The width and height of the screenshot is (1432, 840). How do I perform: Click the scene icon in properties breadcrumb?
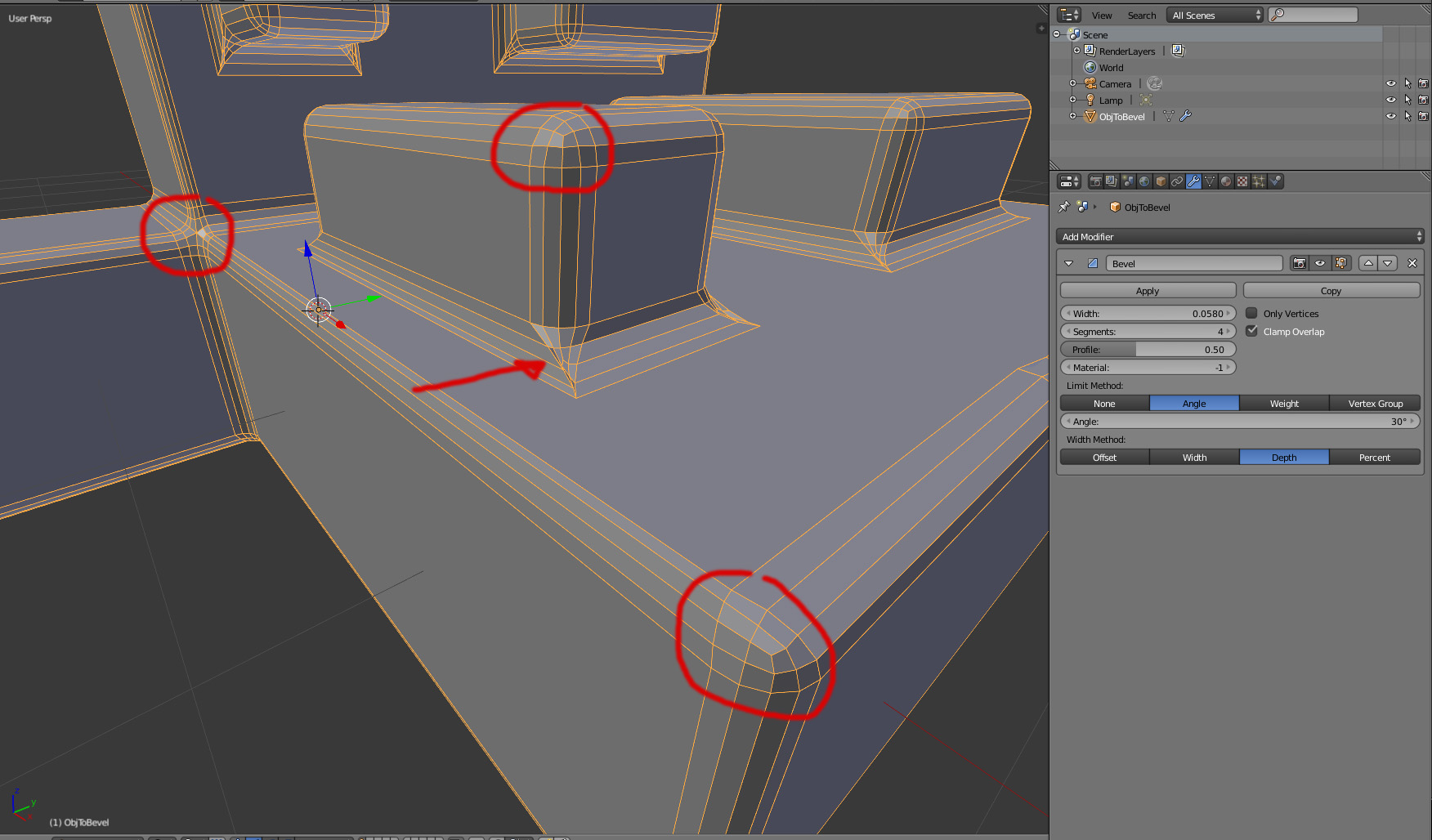(x=1082, y=207)
